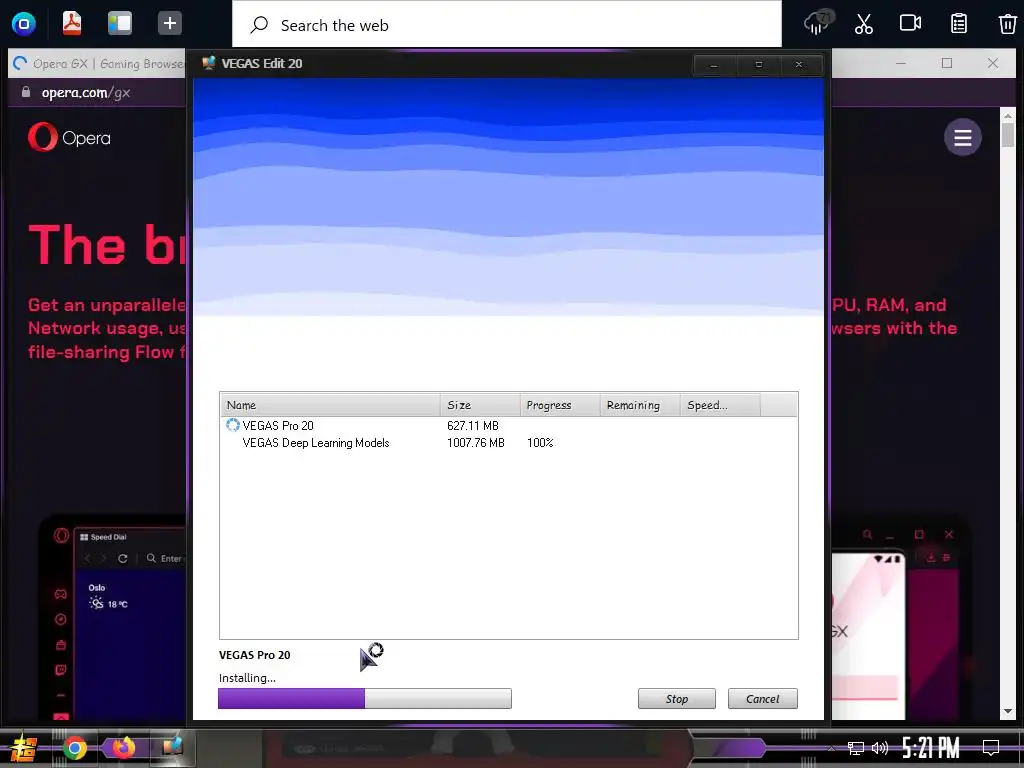
Task: Click the lock icon in Opera address bar
Action: click(26, 92)
